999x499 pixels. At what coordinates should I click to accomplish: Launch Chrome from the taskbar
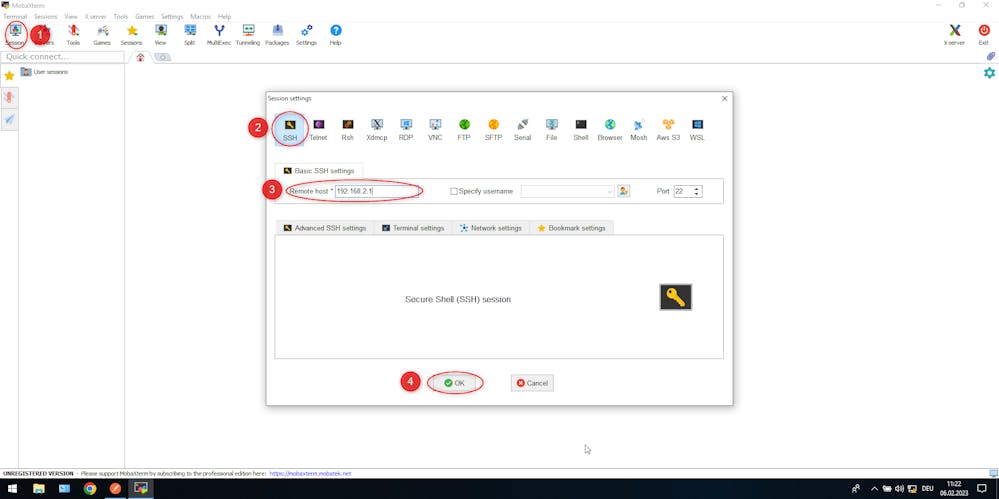click(x=90, y=489)
